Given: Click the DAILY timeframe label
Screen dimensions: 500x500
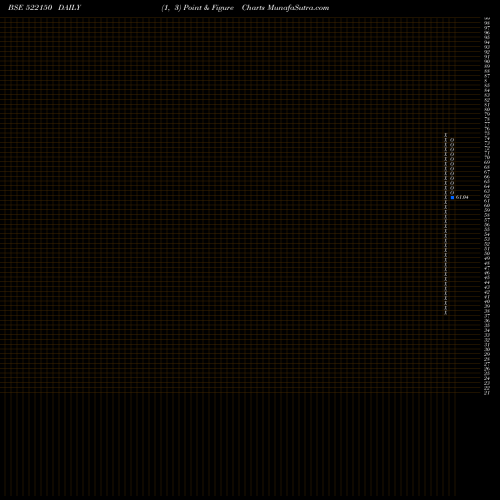Looking at the screenshot, I should point(70,8).
